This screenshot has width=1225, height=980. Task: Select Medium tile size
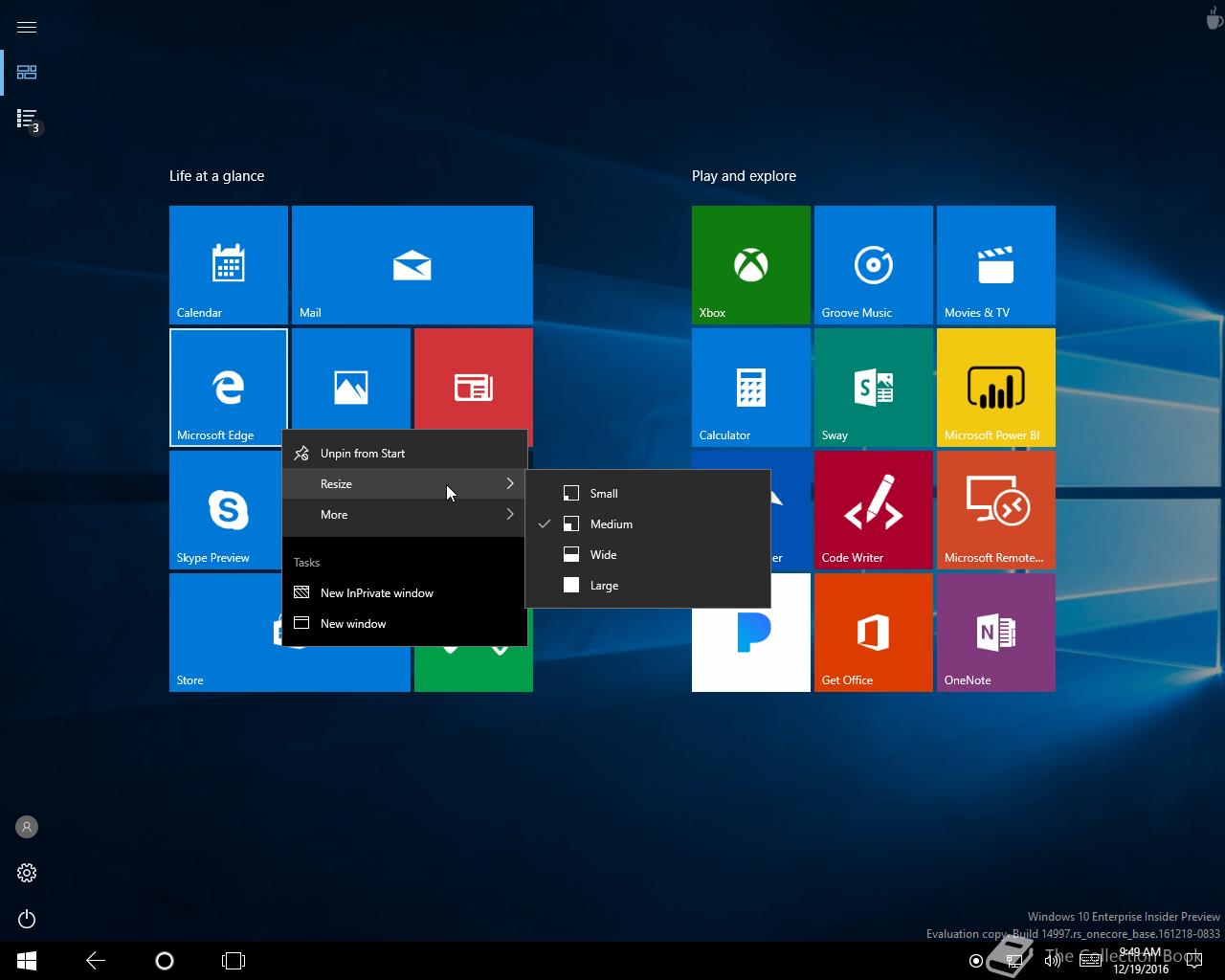pos(648,524)
